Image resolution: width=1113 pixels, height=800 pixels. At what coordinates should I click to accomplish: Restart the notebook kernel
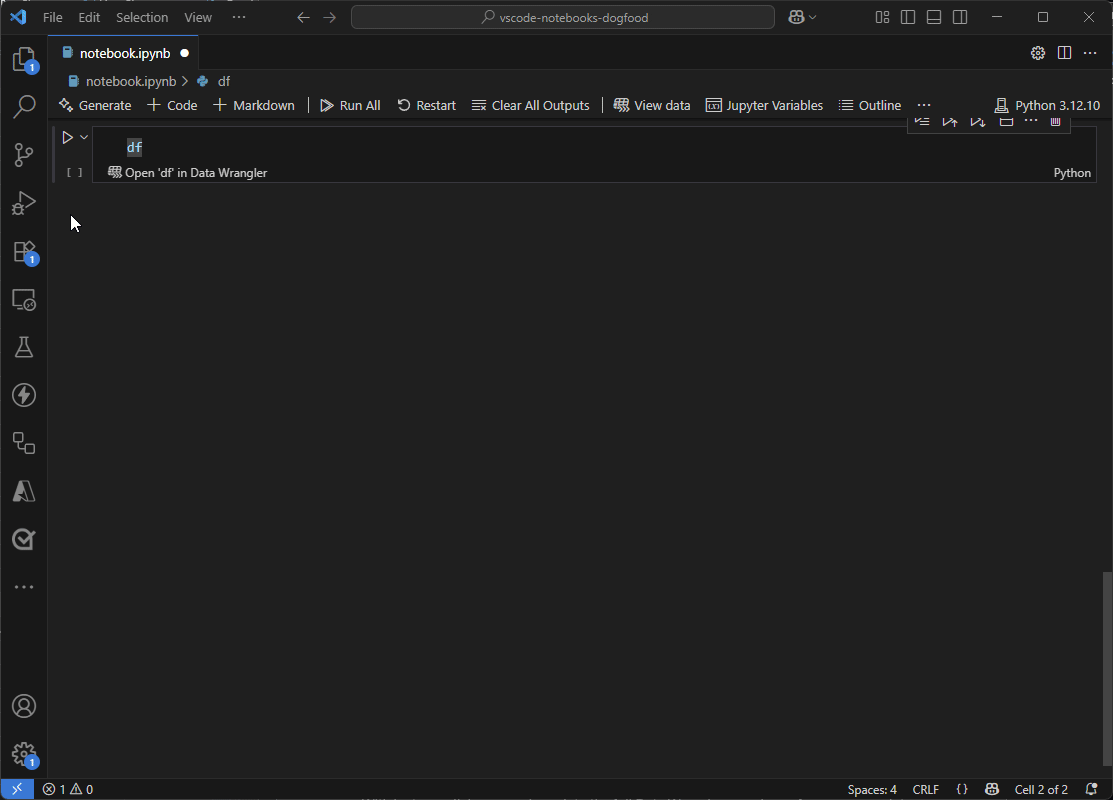coord(427,106)
